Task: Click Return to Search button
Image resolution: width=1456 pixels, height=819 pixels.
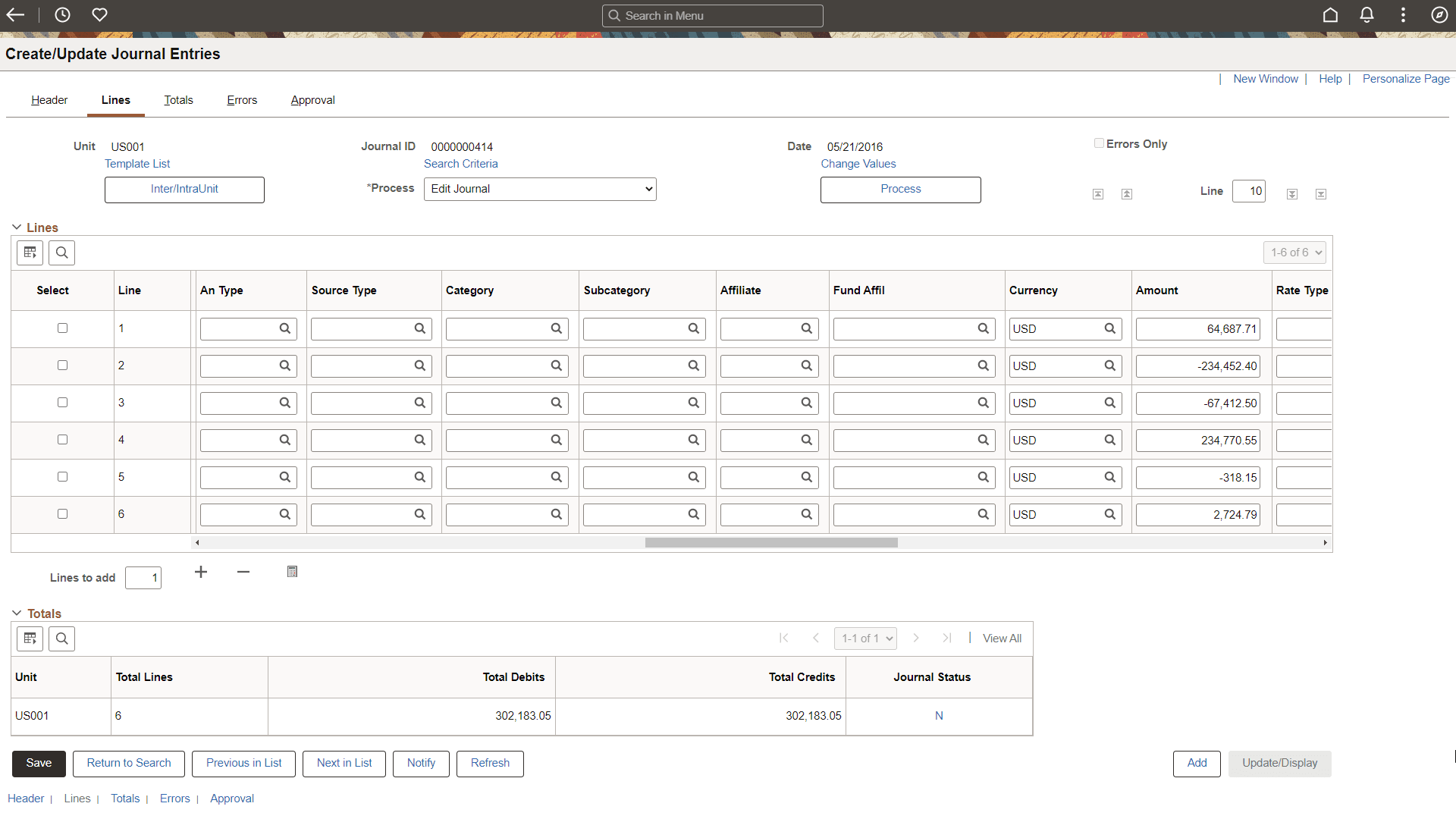Action: (x=129, y=764)
